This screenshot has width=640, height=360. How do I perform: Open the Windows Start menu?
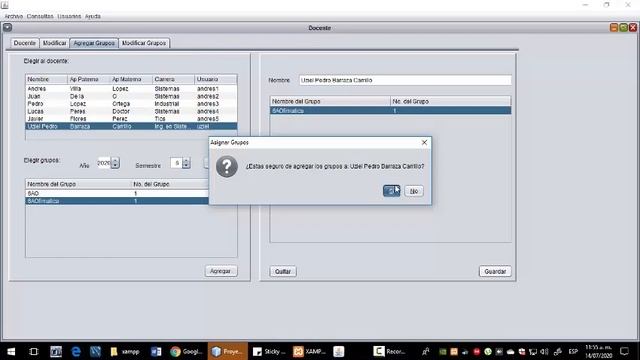[x=11, y=351]
